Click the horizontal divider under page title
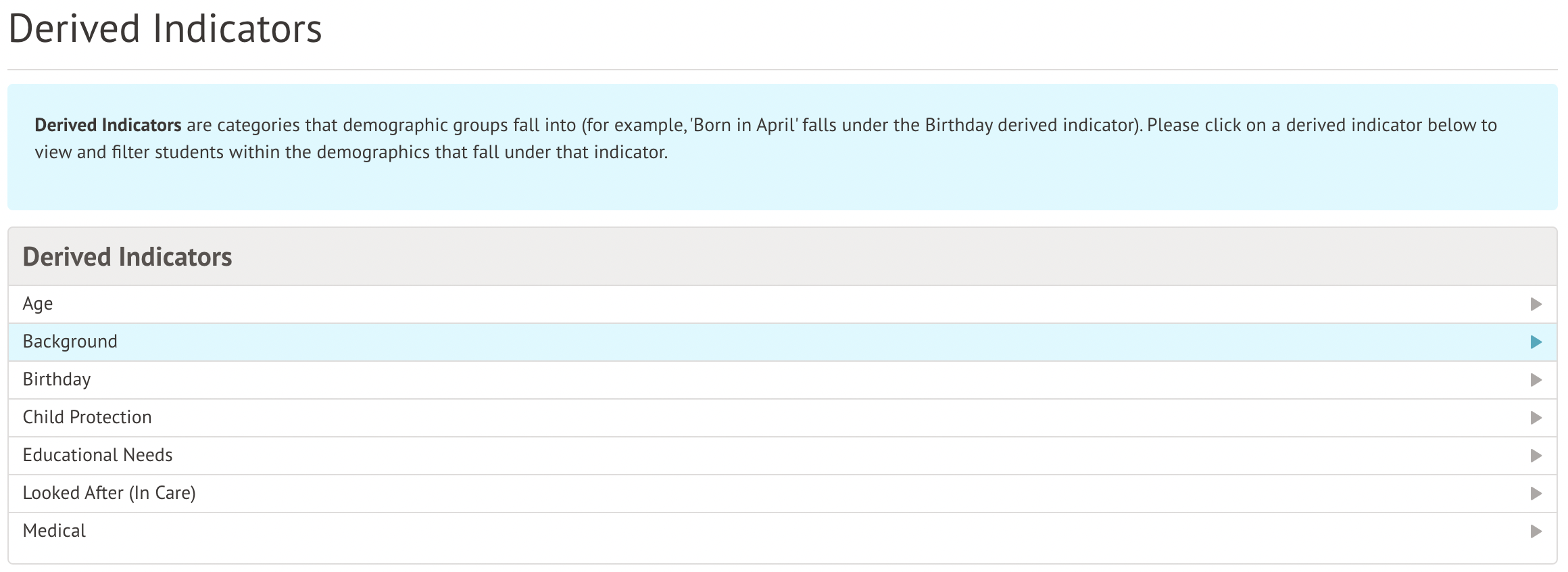1568x572 pixels. coord(783,70)
